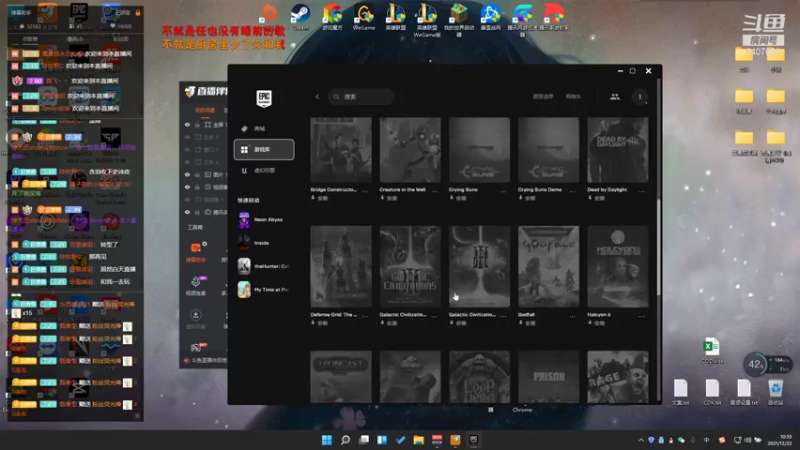The image size is (800, 450).
Task: Install Halcyon 6 from the library
Action: tap(596, 323)
